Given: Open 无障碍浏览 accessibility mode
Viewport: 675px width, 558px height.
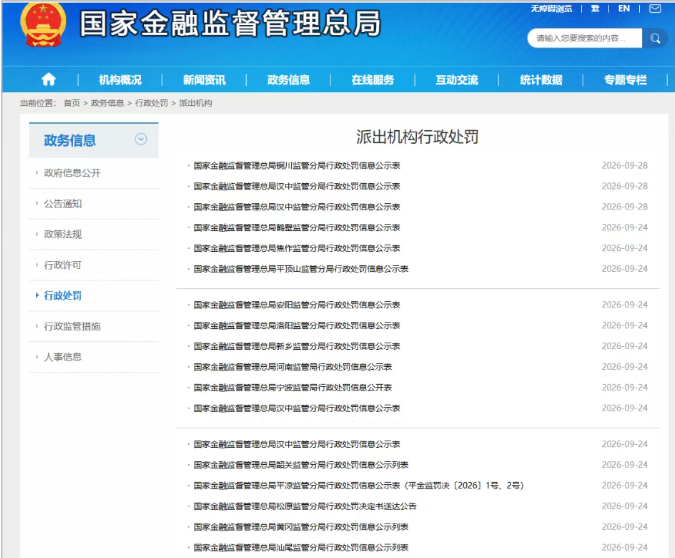Looking at the screenshot, I should [x=551, y=8].
